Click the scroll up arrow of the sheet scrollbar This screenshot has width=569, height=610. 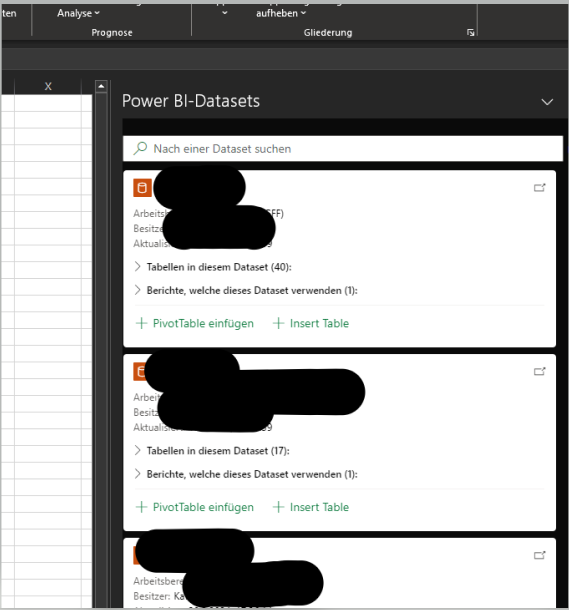coord(101,86)
